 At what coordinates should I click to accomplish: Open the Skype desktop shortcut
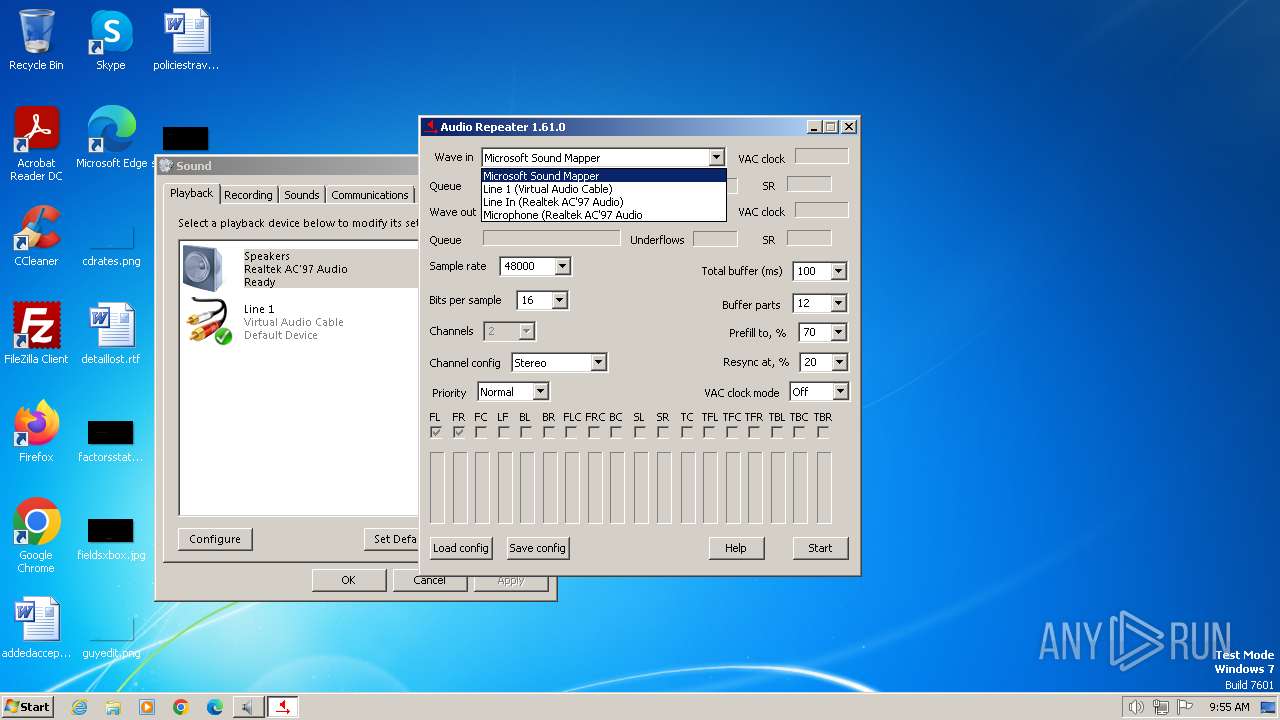coord(110,40)
